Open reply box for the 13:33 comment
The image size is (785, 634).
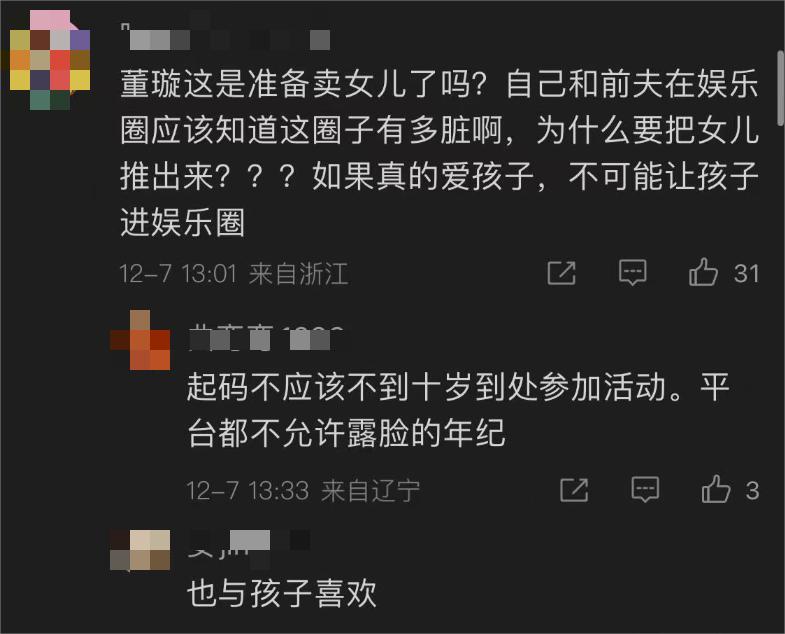pyautogui.click(x=645, y=489)
